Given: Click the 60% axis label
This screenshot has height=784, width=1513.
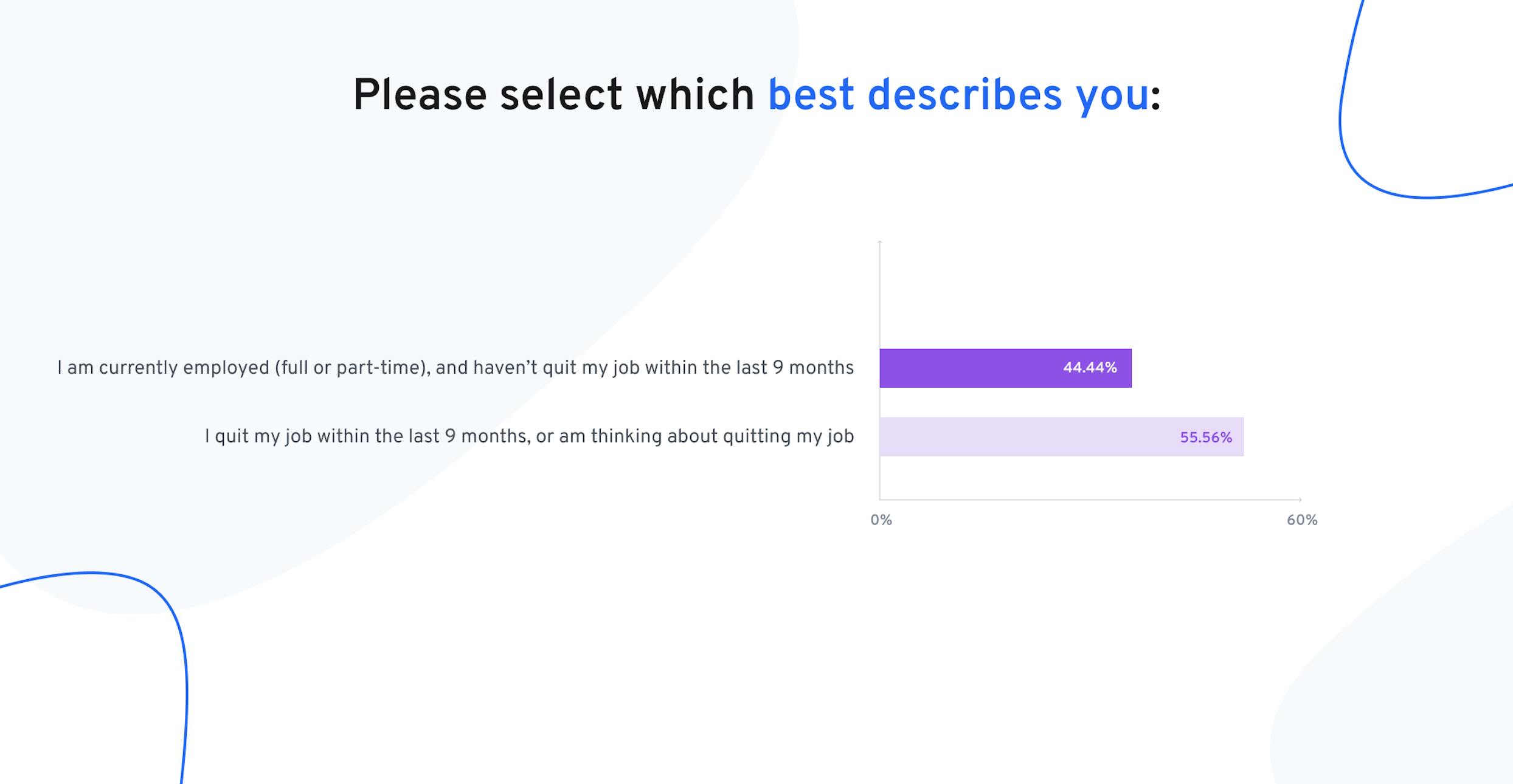Looking at the screenshot, I should click(1302, 520).
